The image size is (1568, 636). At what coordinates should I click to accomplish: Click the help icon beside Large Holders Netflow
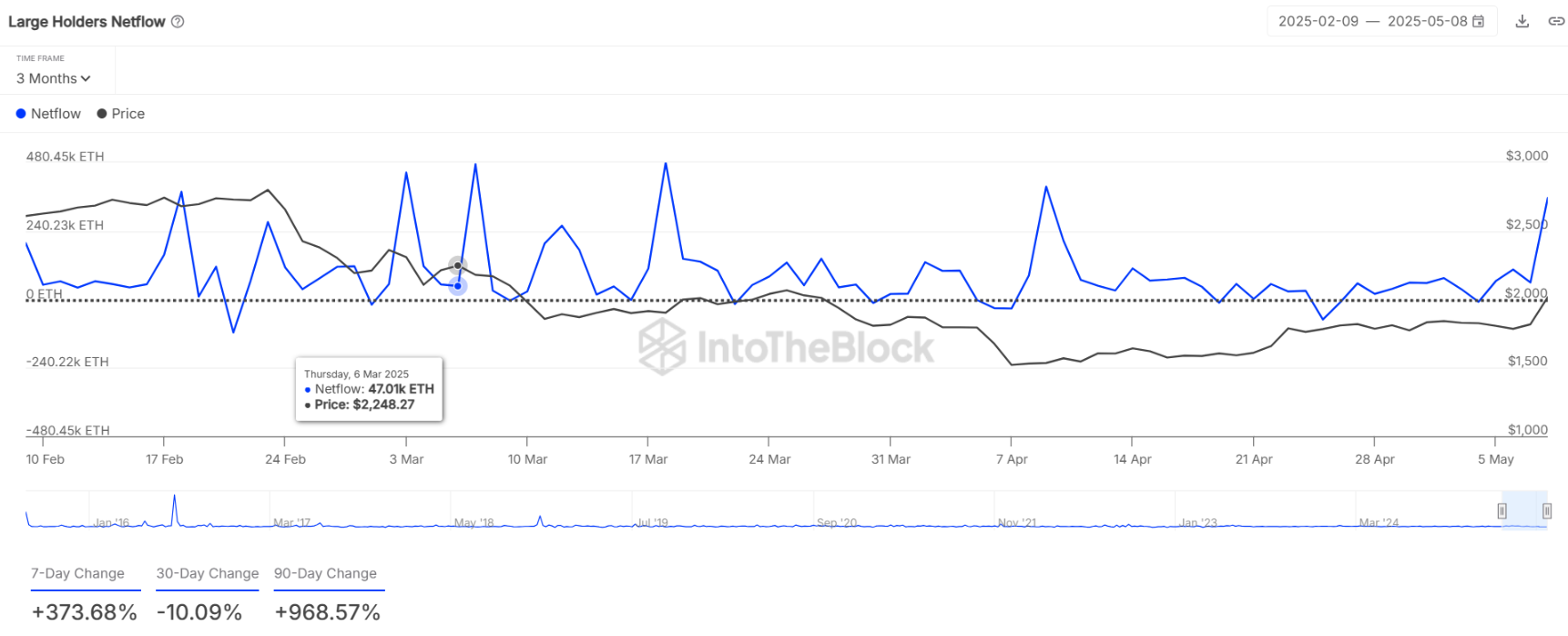tap(178, 22)
